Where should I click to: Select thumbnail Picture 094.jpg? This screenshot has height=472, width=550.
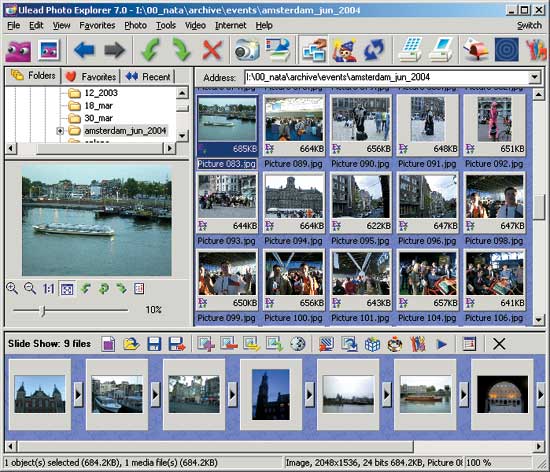click(x=294, y=202)
